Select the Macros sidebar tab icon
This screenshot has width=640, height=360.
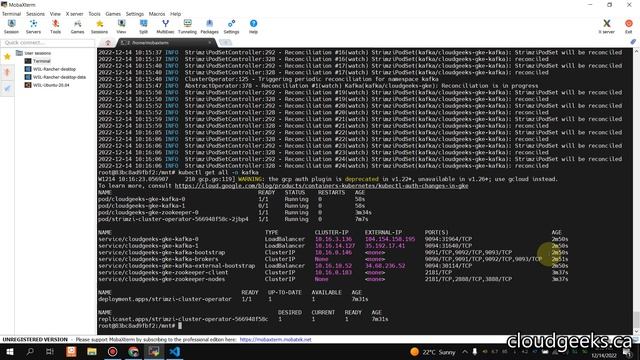pos(7,89)
